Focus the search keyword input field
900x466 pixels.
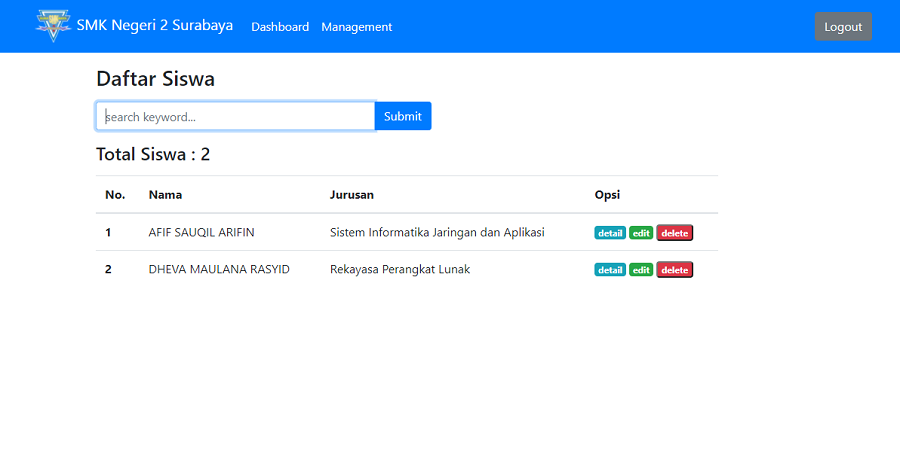235,116
